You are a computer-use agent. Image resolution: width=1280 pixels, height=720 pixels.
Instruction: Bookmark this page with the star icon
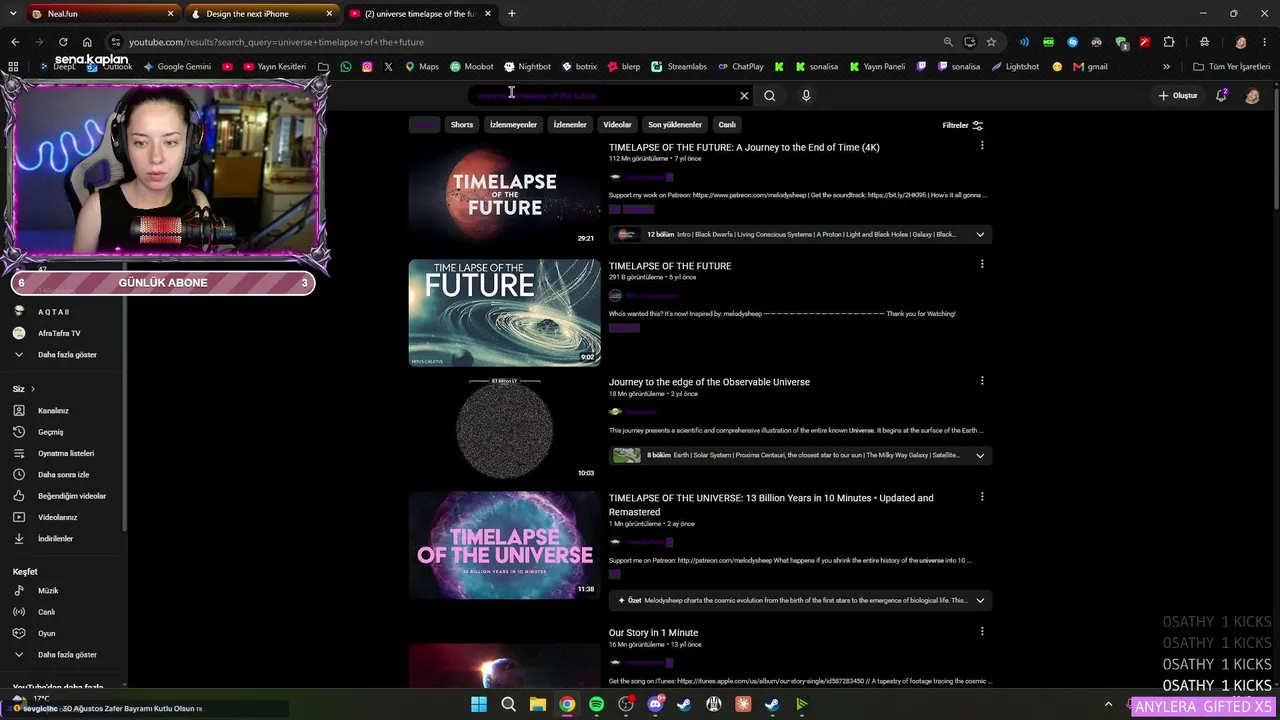[x=991, y=42]
